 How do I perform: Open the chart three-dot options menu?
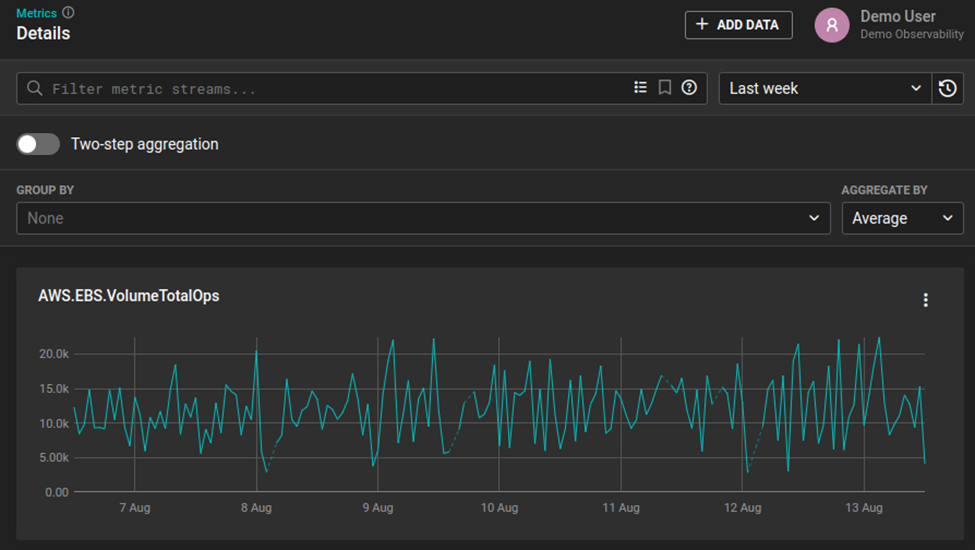click(x=925, y=300)
